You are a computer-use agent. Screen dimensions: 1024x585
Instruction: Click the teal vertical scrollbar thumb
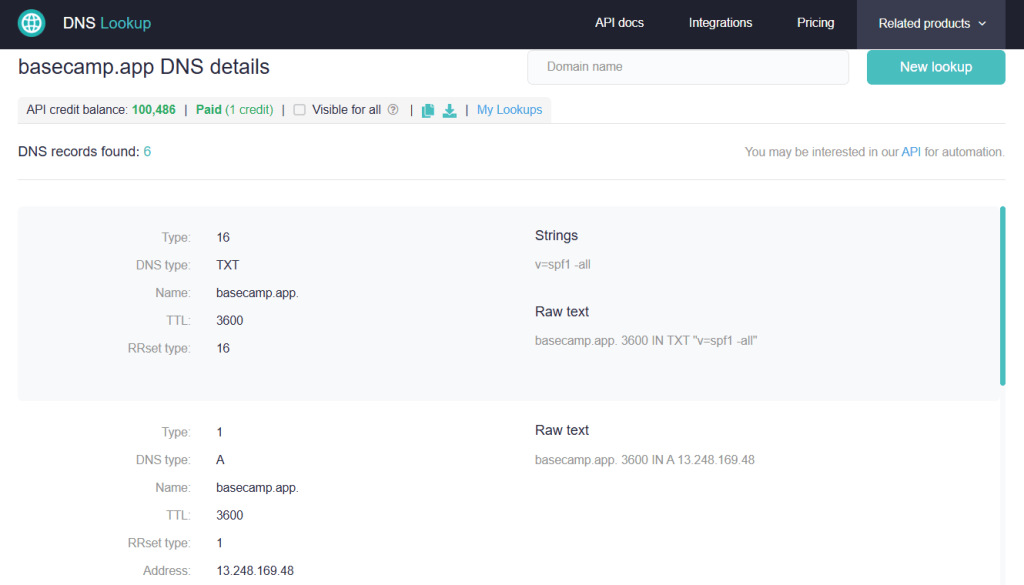(x=1002, y=296)
